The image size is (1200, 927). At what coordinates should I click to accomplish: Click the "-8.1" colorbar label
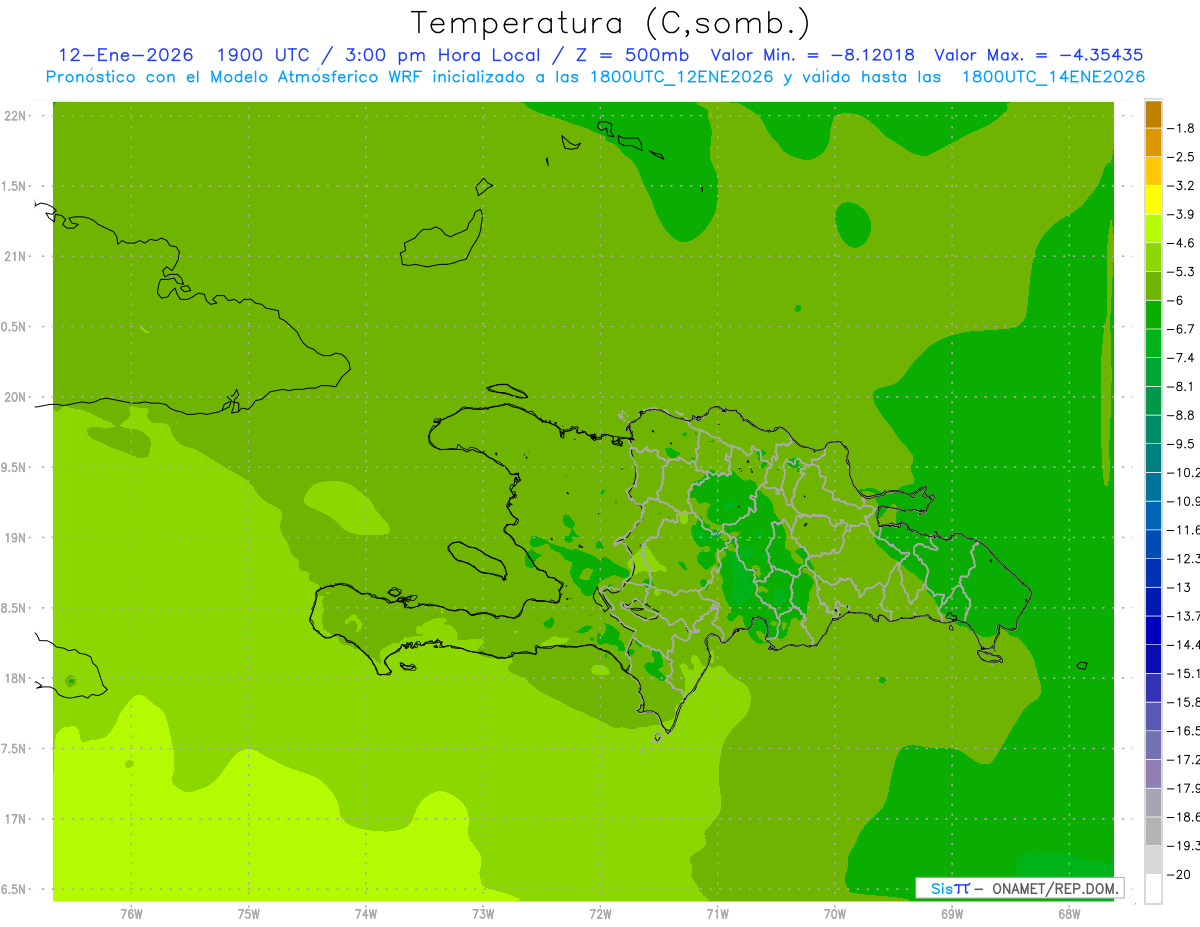point(1181,386)
